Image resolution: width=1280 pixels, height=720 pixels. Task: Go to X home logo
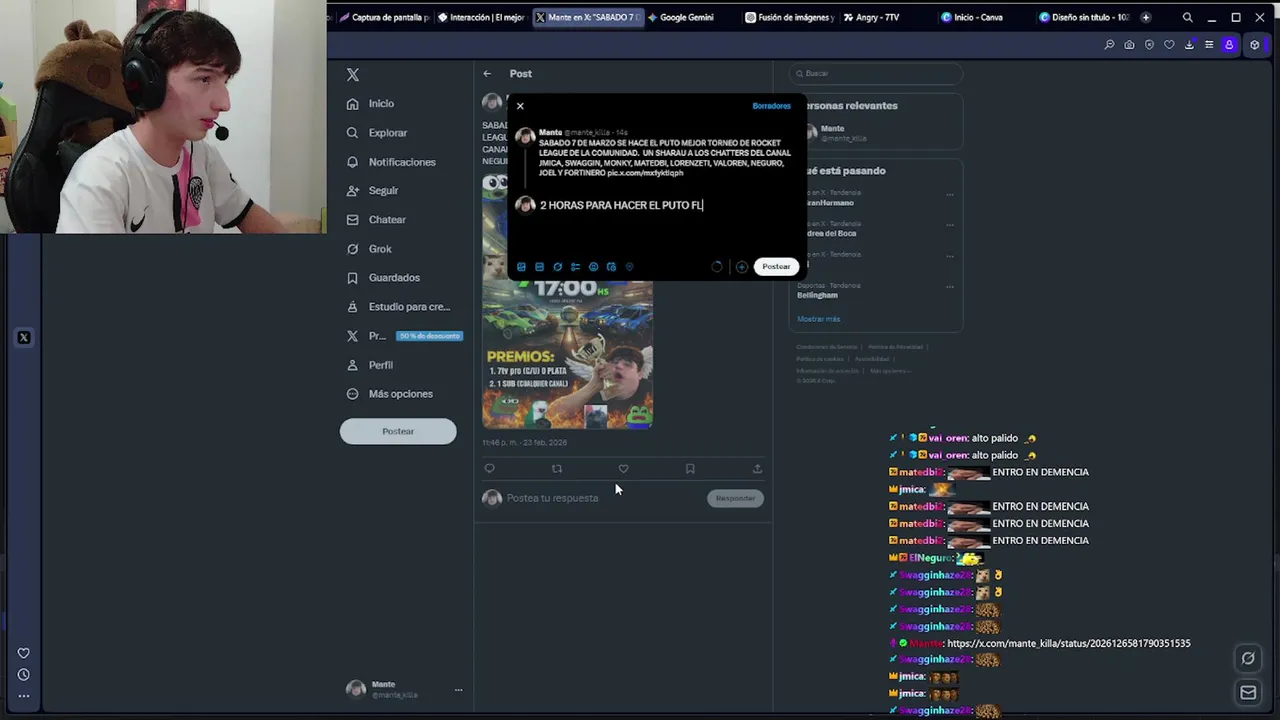tap(353, 75)
